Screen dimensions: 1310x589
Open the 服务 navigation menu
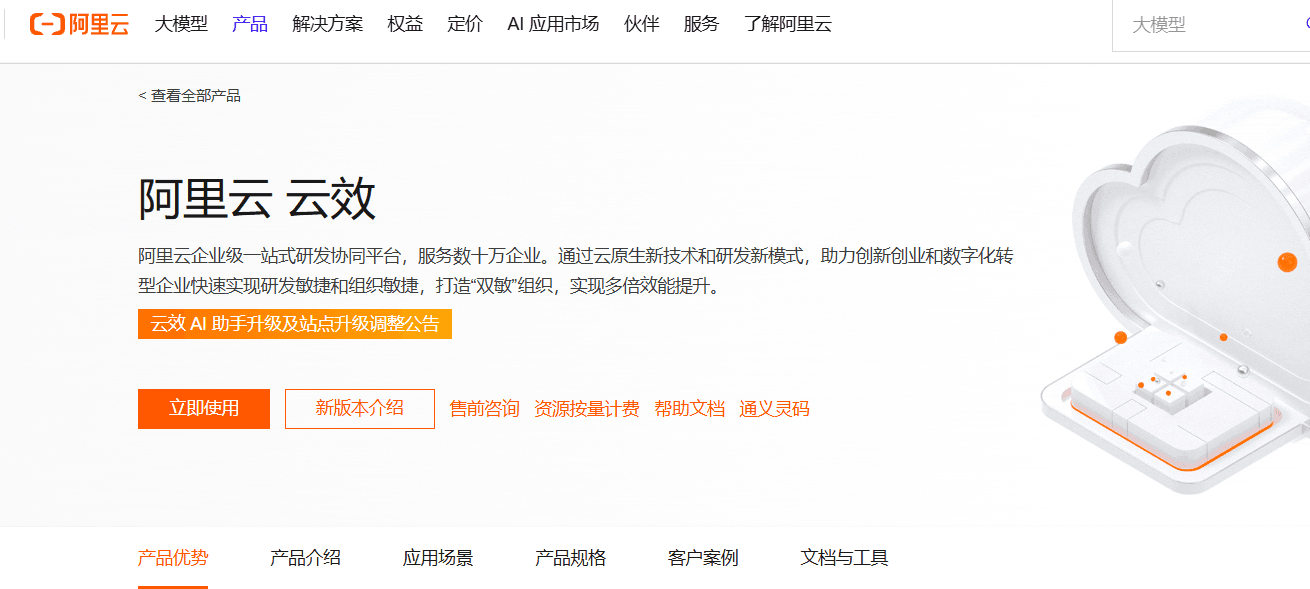point(702,24)
